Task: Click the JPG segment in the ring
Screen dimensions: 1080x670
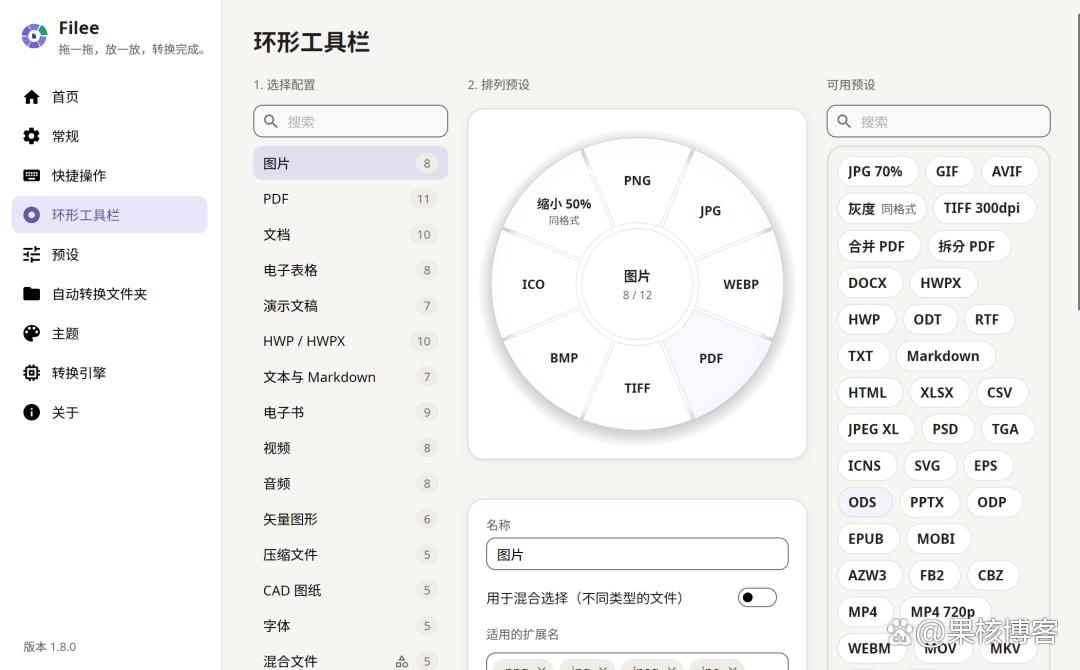Action: click(x=710, y=211)
